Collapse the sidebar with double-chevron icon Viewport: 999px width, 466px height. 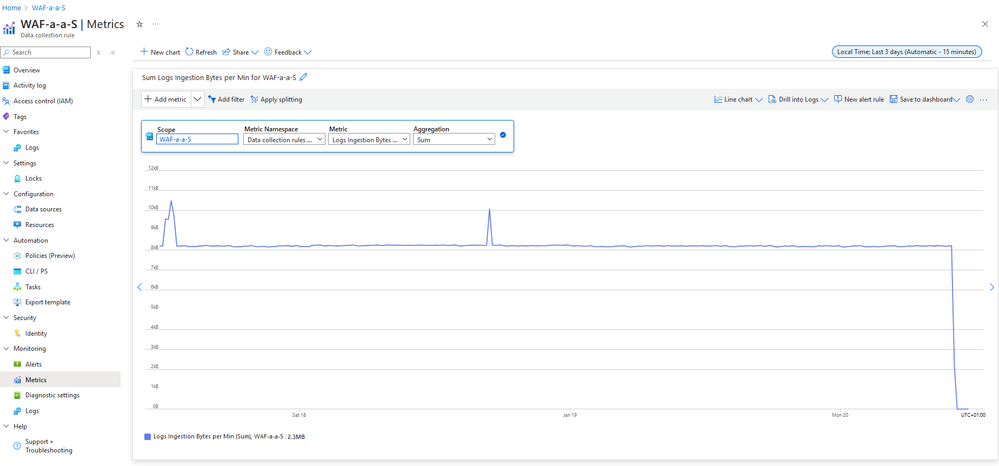click(x=113, y=52)
